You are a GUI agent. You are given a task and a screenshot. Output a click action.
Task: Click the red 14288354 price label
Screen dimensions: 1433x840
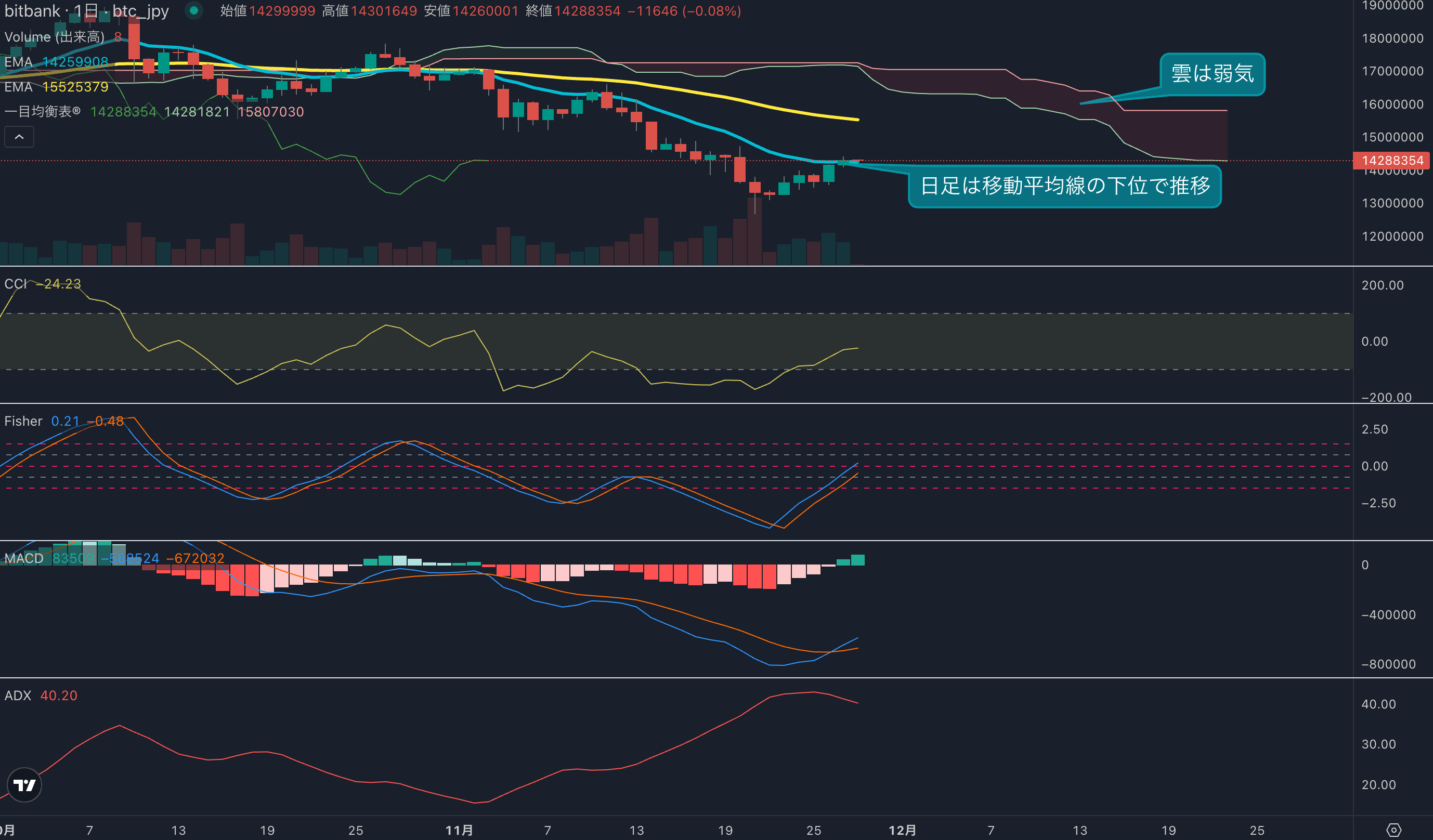click(x=1392, y=160)
